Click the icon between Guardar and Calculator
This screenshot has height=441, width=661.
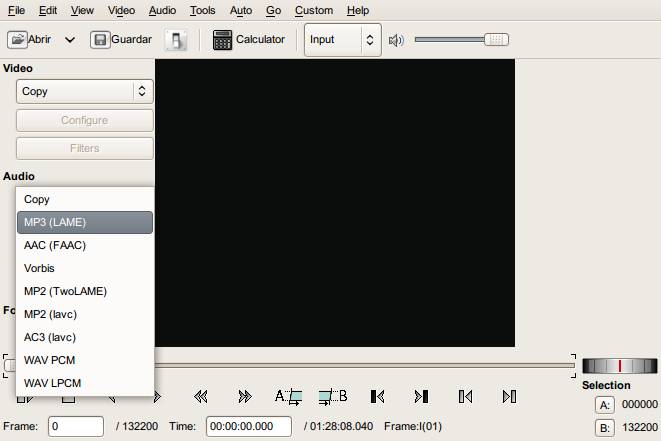pos(176,40)
